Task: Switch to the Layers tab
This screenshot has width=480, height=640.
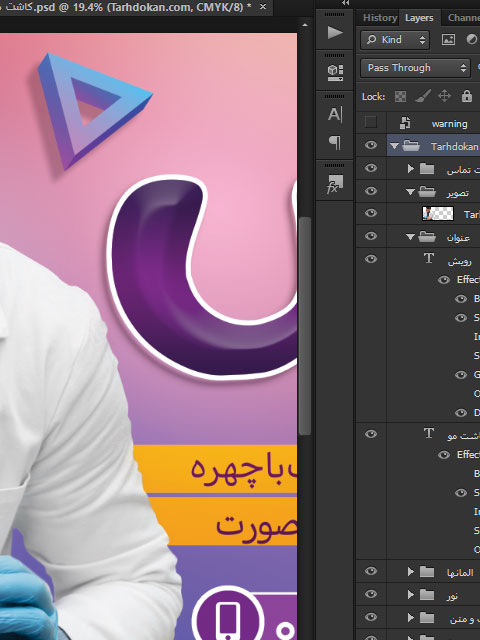Action: click(x=419, y=18)
